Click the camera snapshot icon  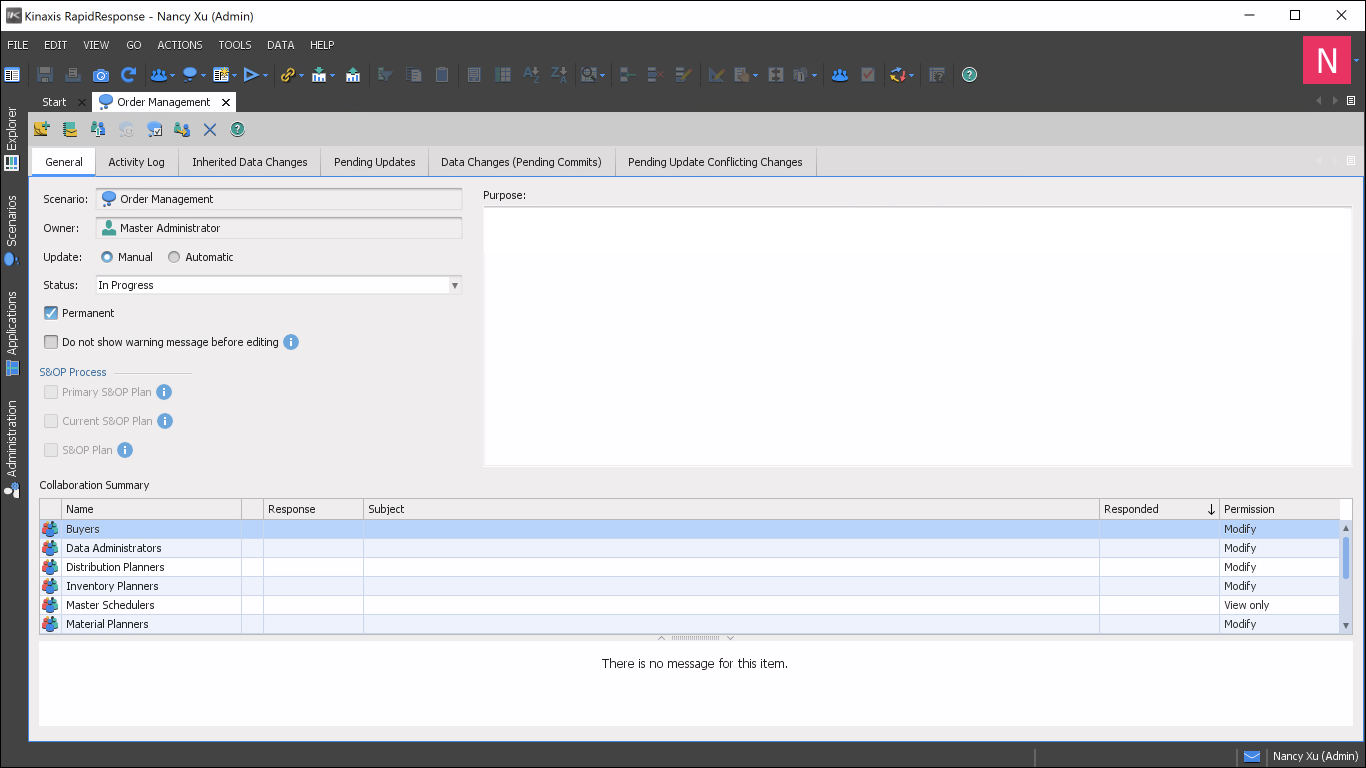coord(100,75)
